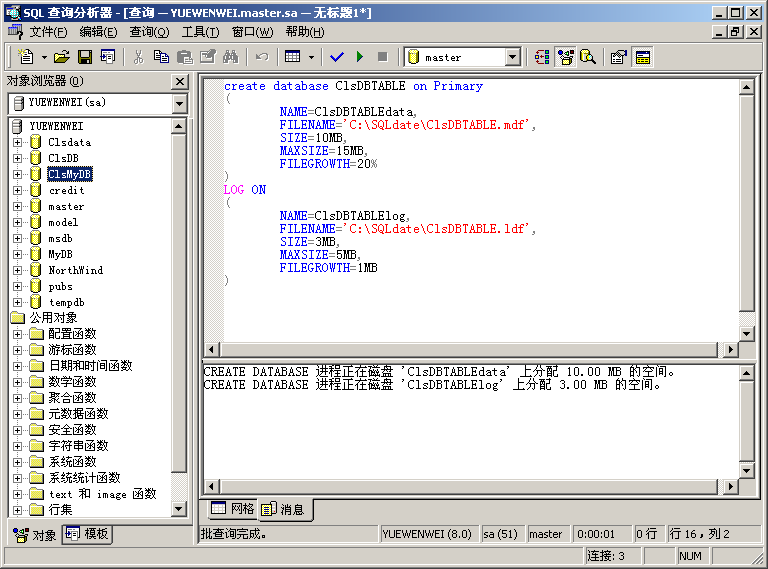Click the system menu icon in title bar
The width and height of the screenshot is (768, 569).
(x=13, y=13)
